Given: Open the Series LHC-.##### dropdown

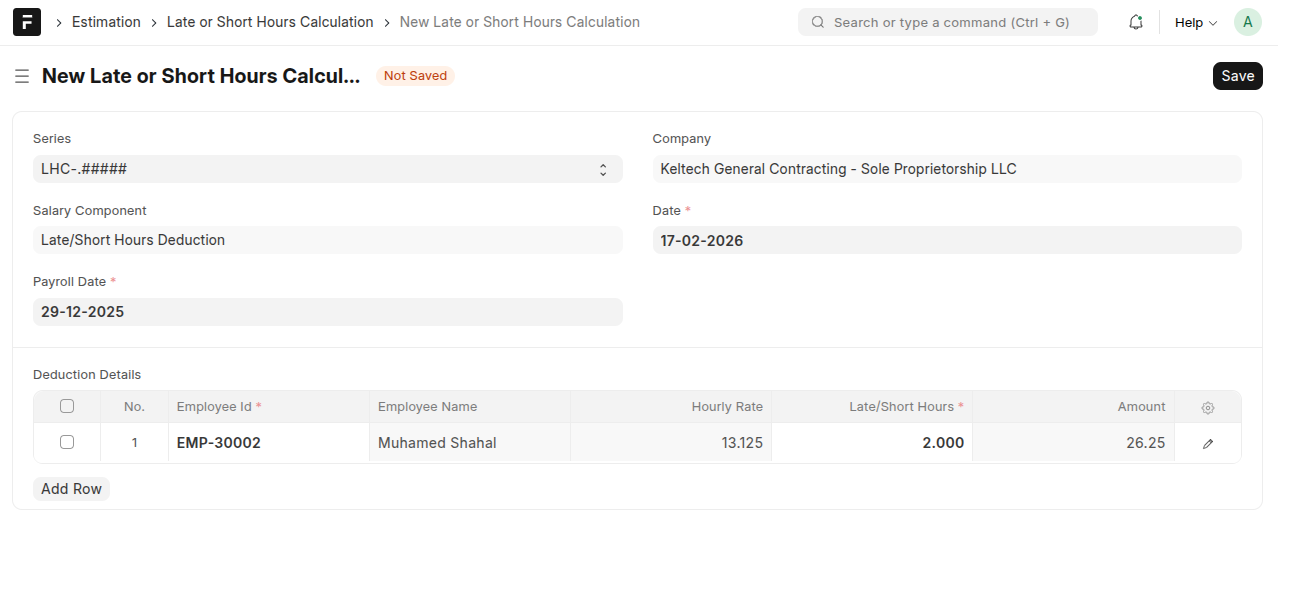Looking at the screenshot, I should point(327,169).
